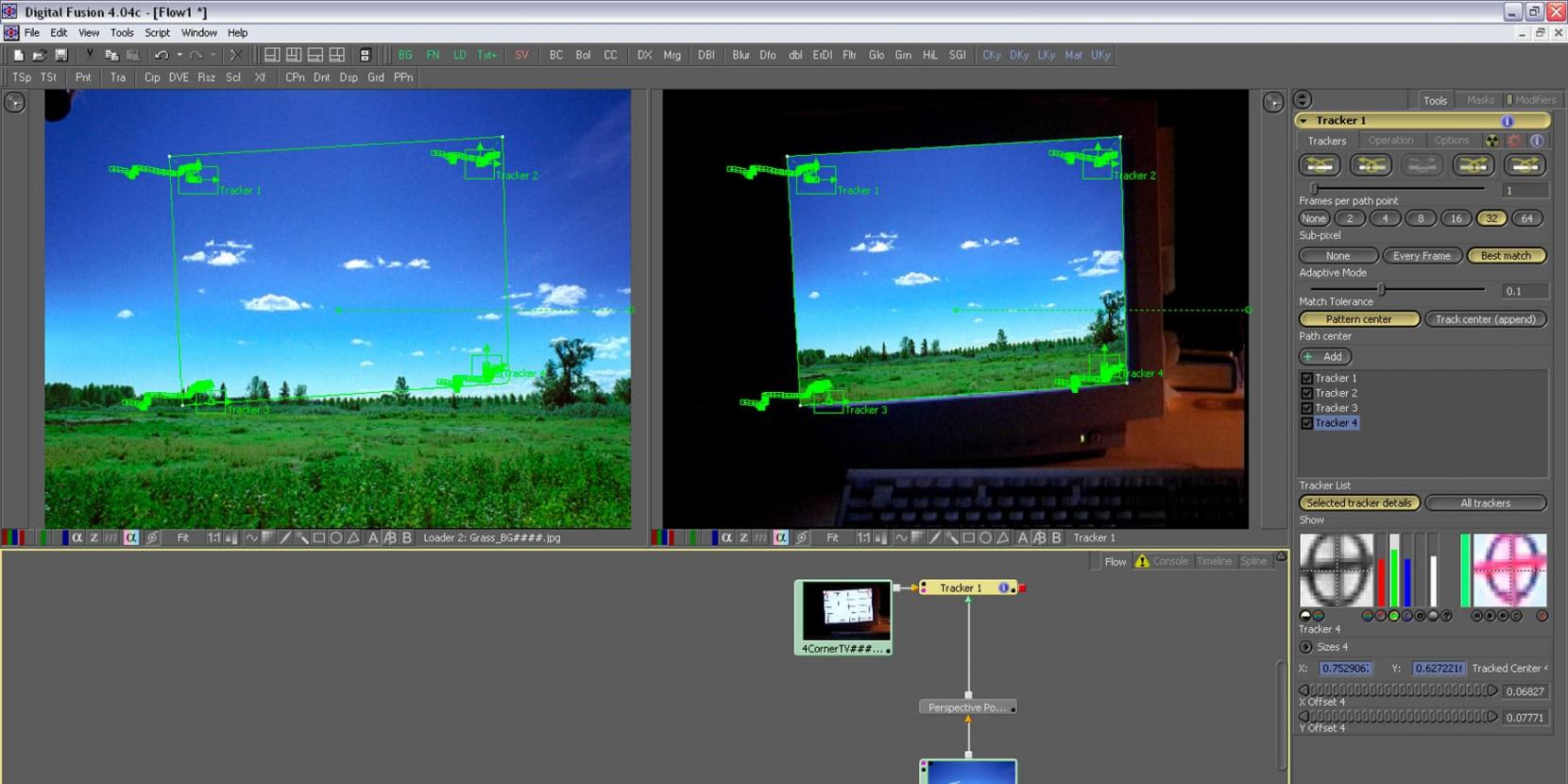Click the Undo arrow icon

pos(162,55)
